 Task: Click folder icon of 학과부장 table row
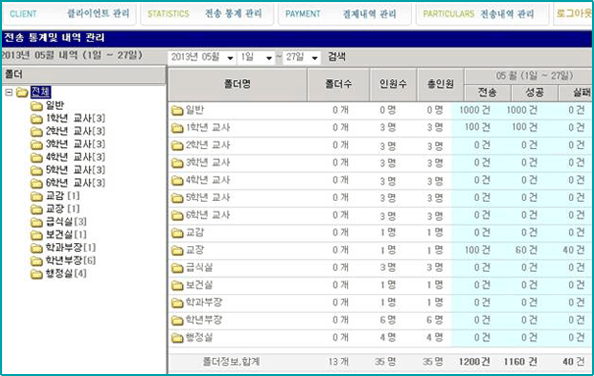tap(177, 303)
